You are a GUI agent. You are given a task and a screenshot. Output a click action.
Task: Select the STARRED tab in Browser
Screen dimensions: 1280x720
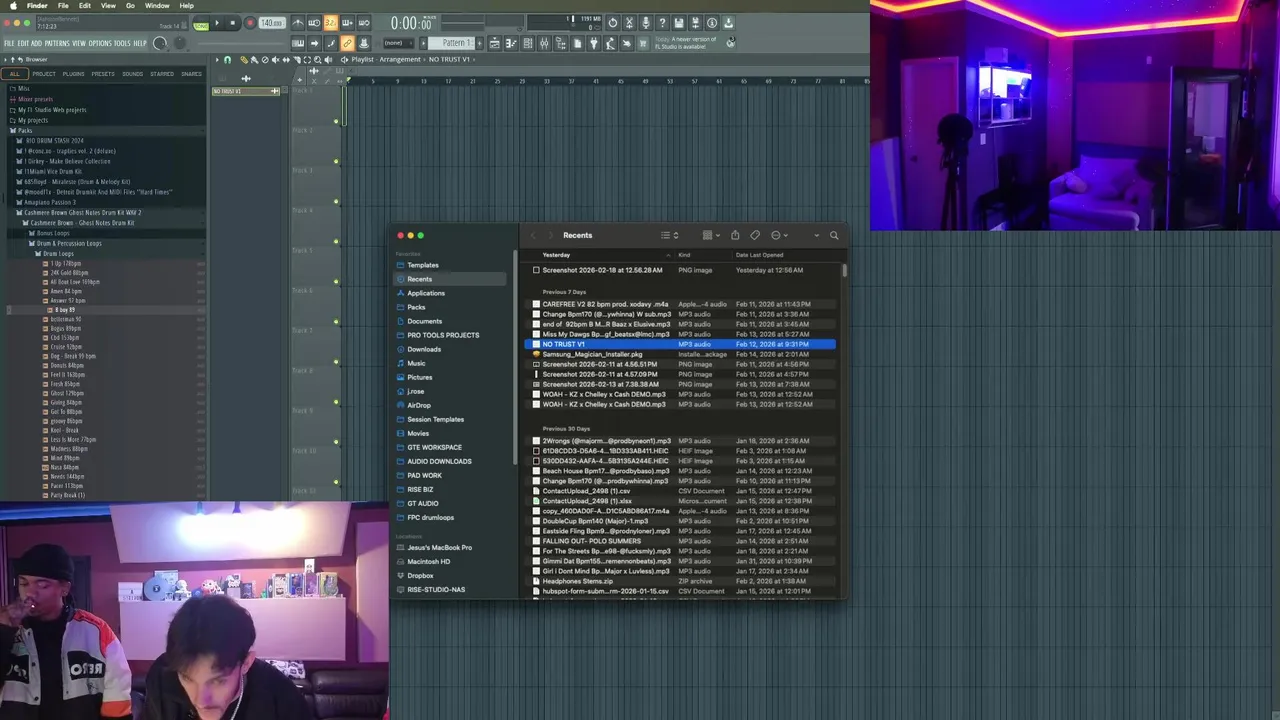click(161, 74)
